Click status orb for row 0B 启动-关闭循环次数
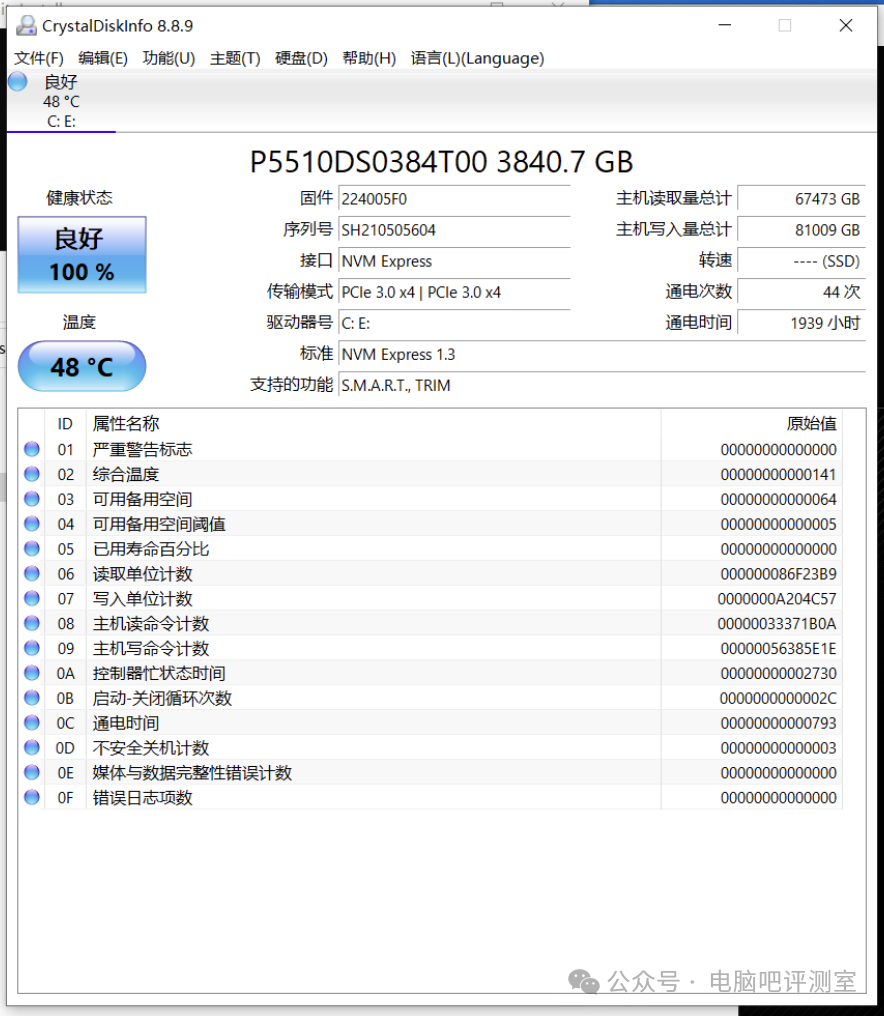 tap(32, 698)
